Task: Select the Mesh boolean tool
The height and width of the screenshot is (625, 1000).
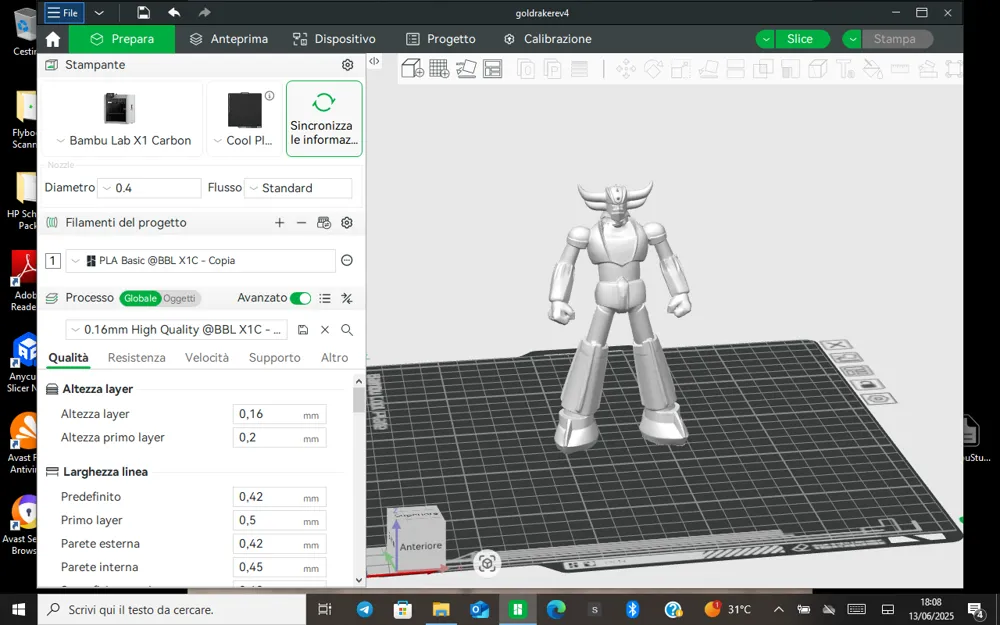Action: (763, 69)
